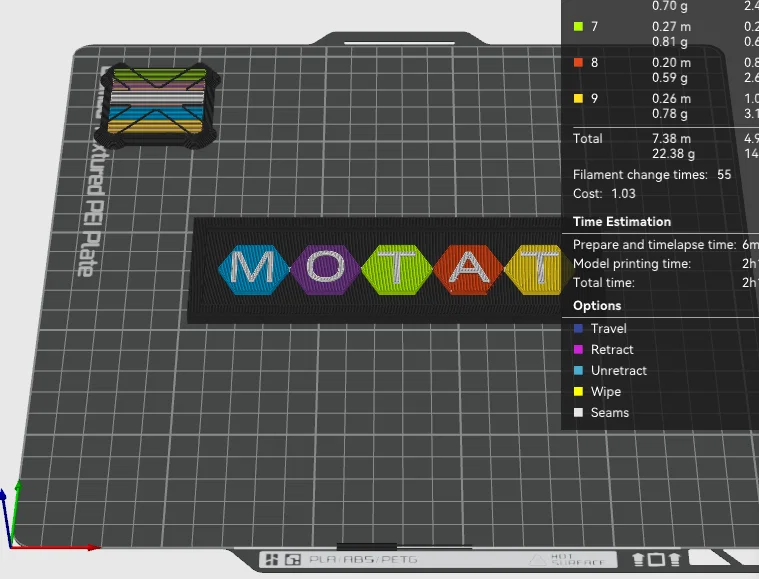
Task: Select the green hexagon with letter T
Action: coord(397,269)
